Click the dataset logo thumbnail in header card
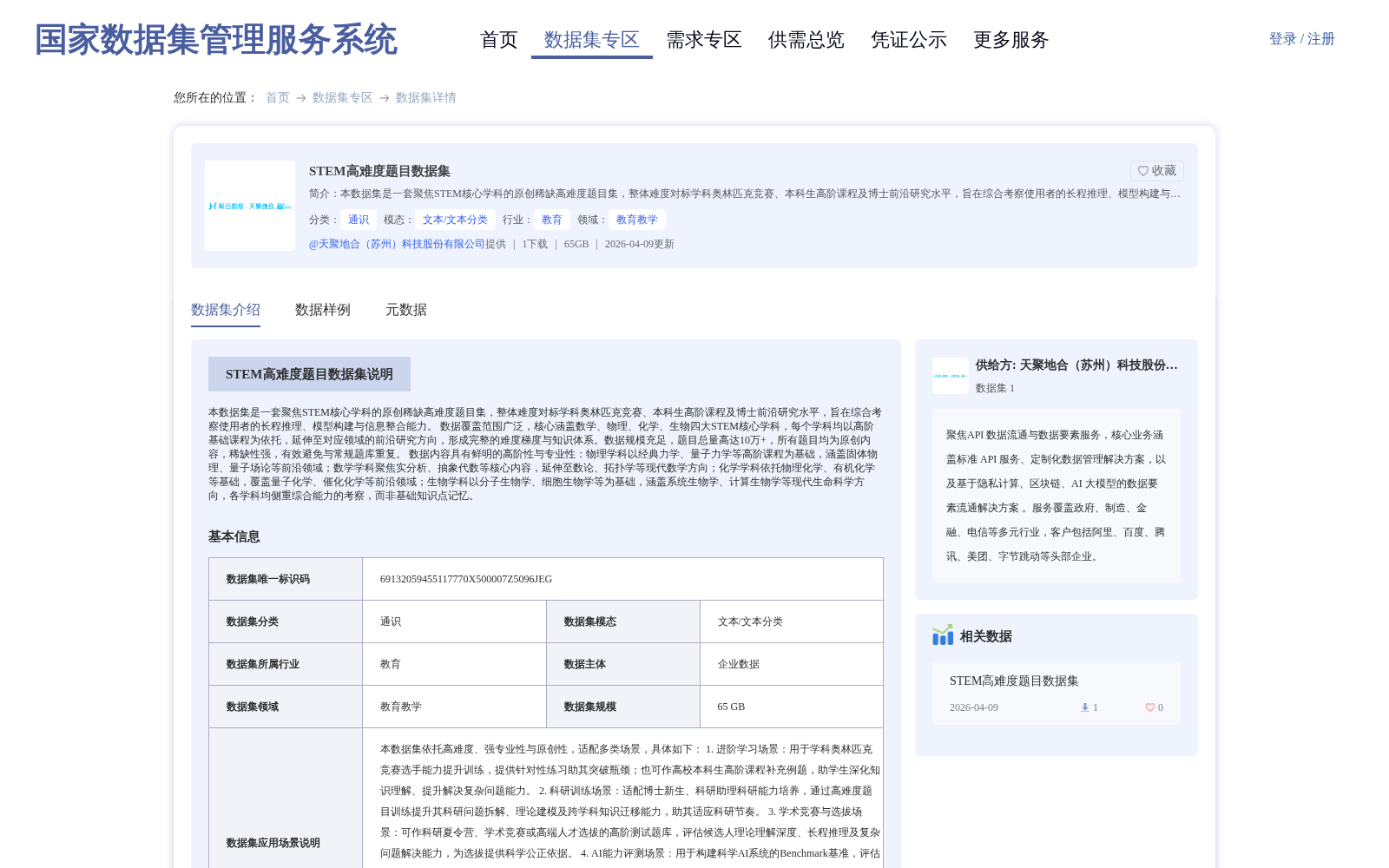 click(250, 206)
